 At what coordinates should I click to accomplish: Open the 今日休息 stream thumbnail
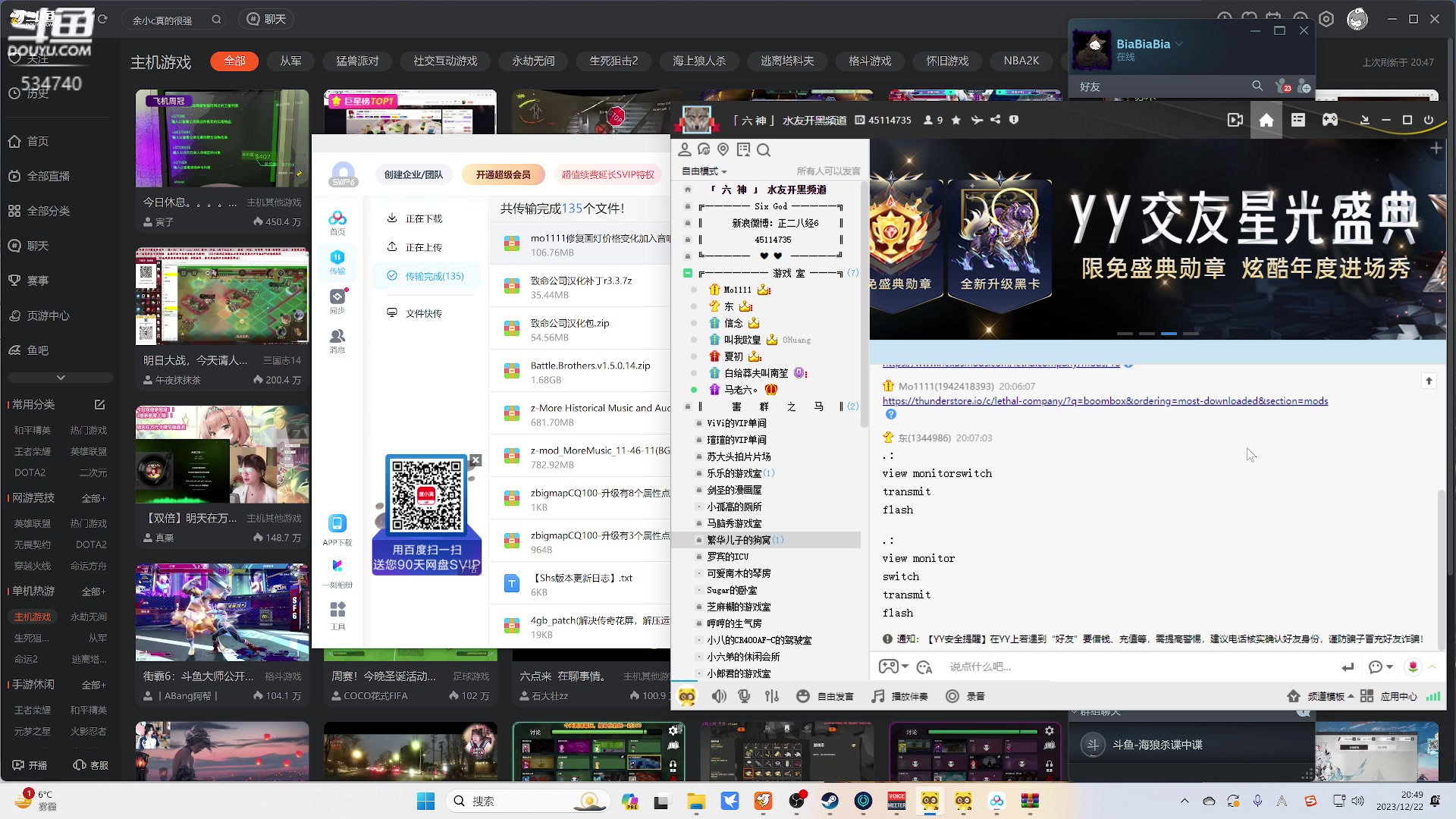coord(222,138)
